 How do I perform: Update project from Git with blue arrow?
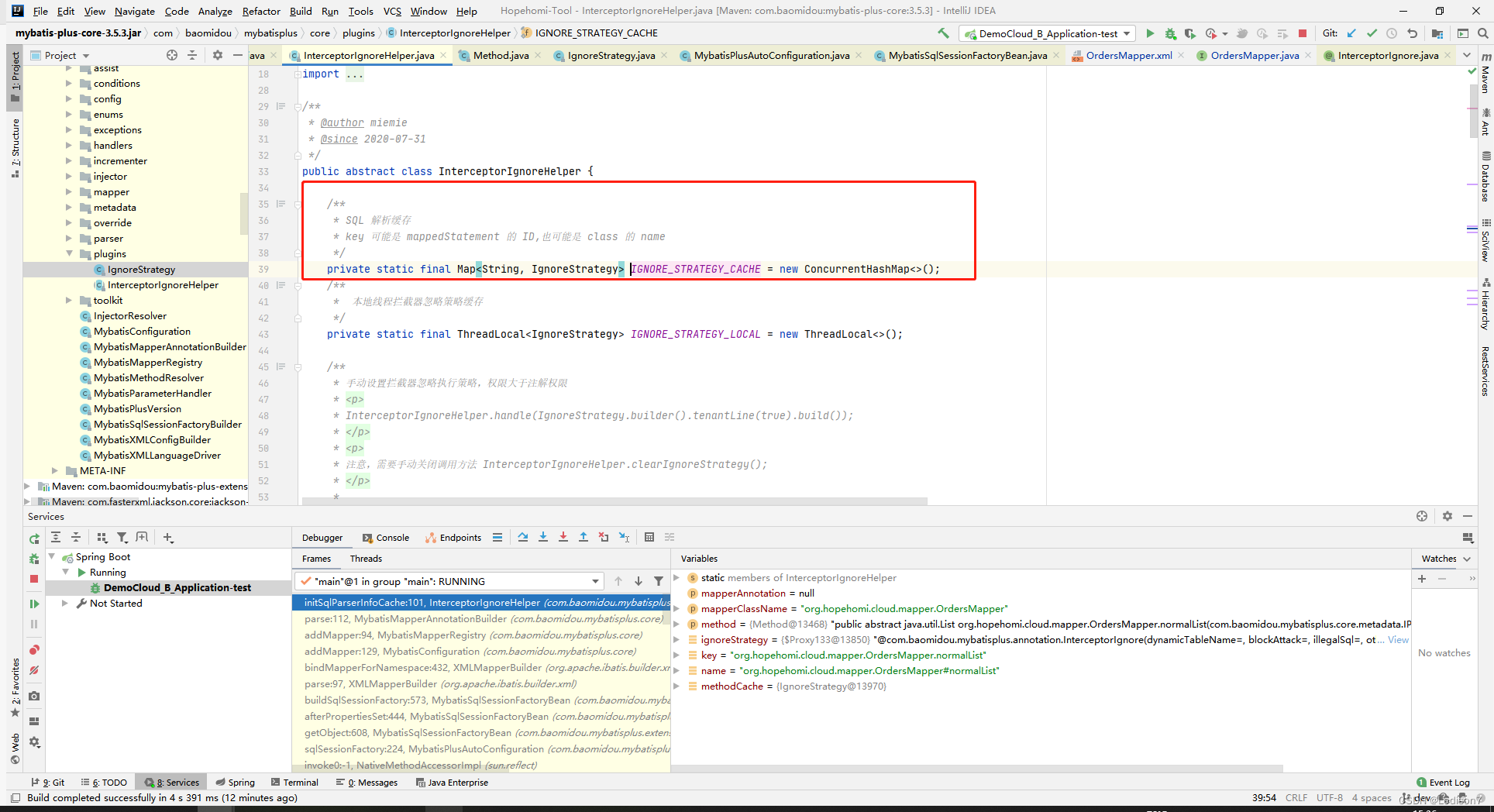coord(1352,33)
